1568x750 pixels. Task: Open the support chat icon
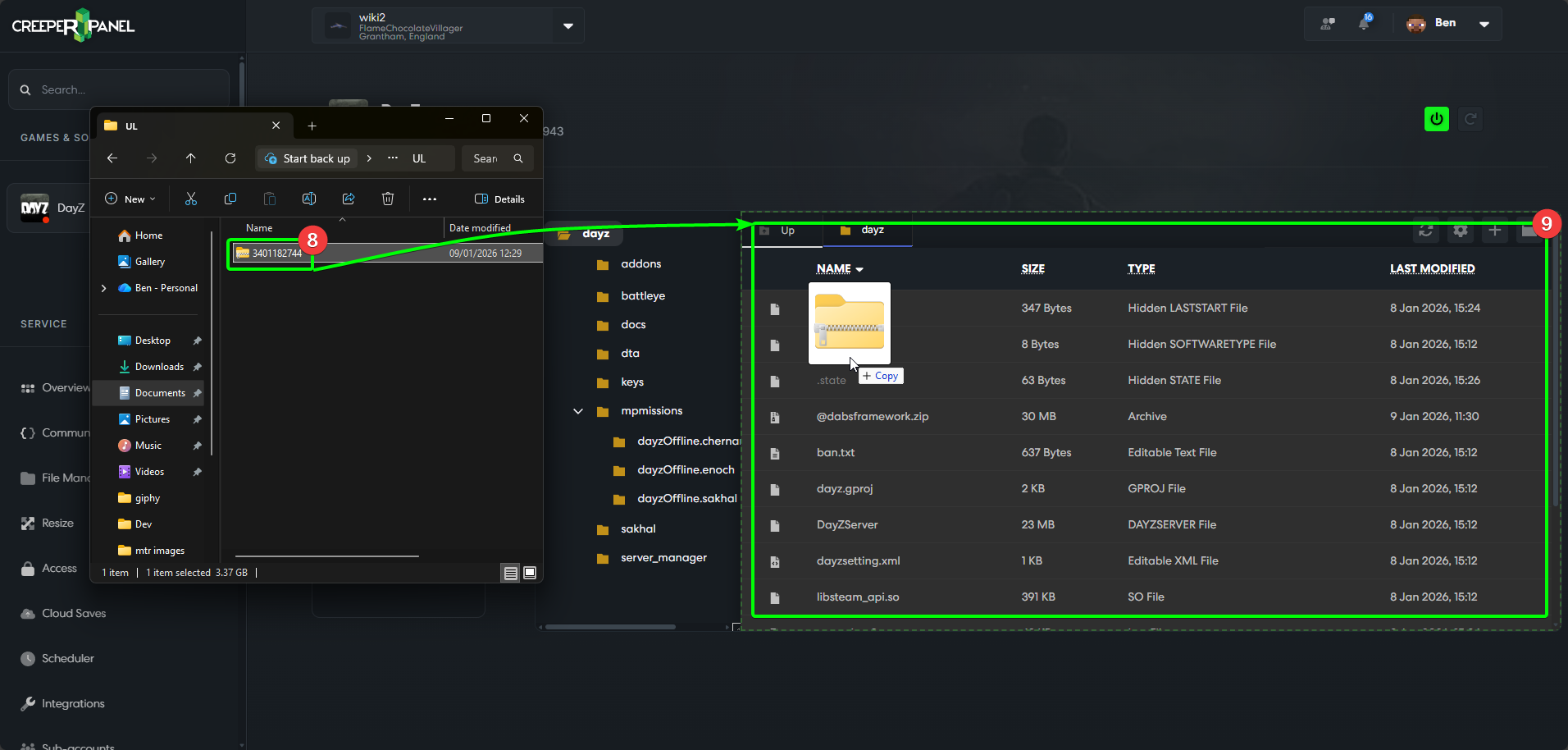pos(1327,24)
